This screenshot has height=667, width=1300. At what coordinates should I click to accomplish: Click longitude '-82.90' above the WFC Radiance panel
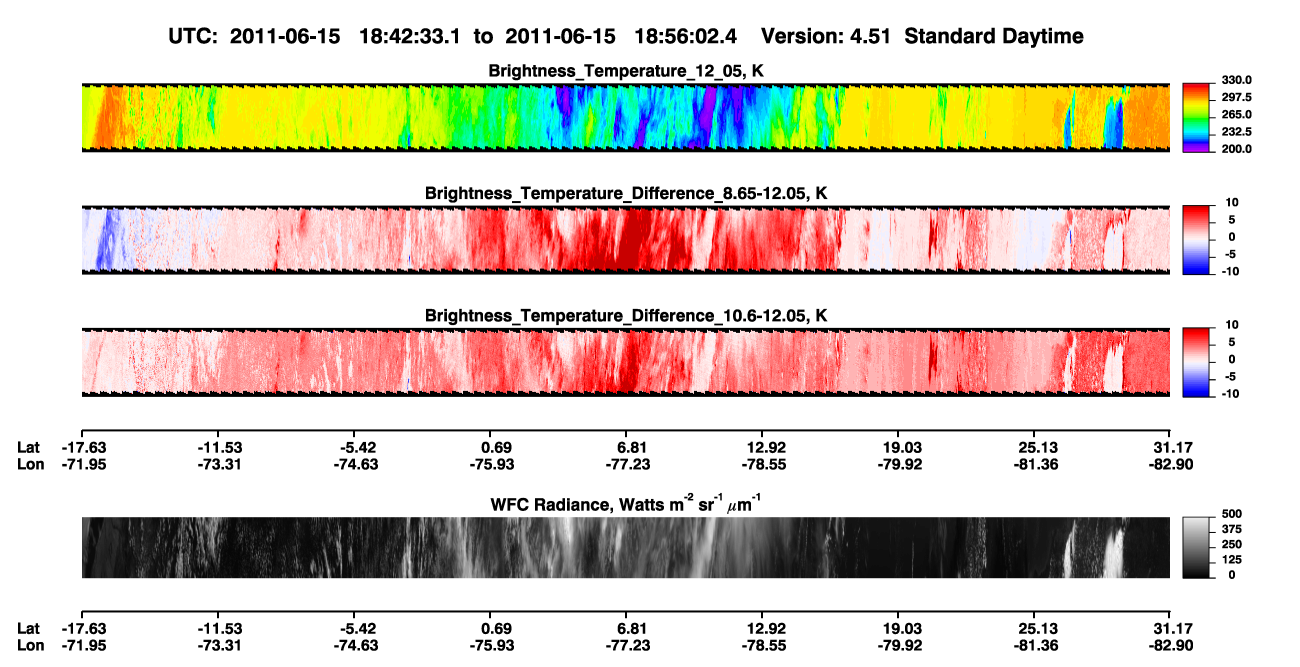1171,463
